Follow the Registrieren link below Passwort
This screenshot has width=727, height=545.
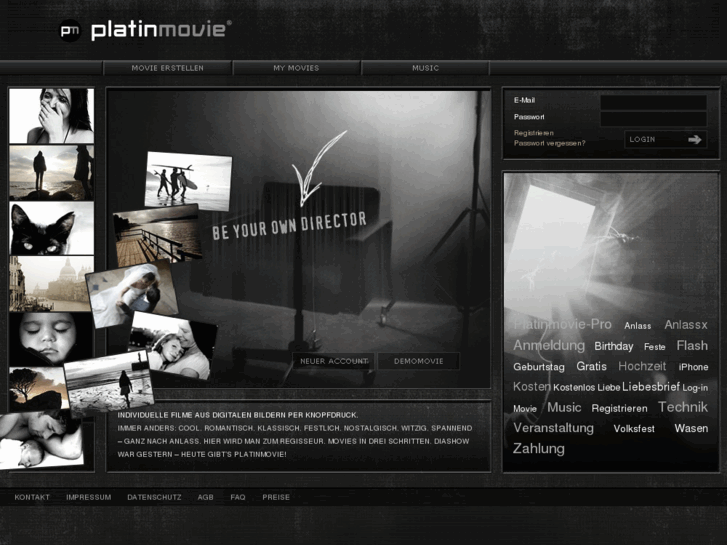click(534, 133)
